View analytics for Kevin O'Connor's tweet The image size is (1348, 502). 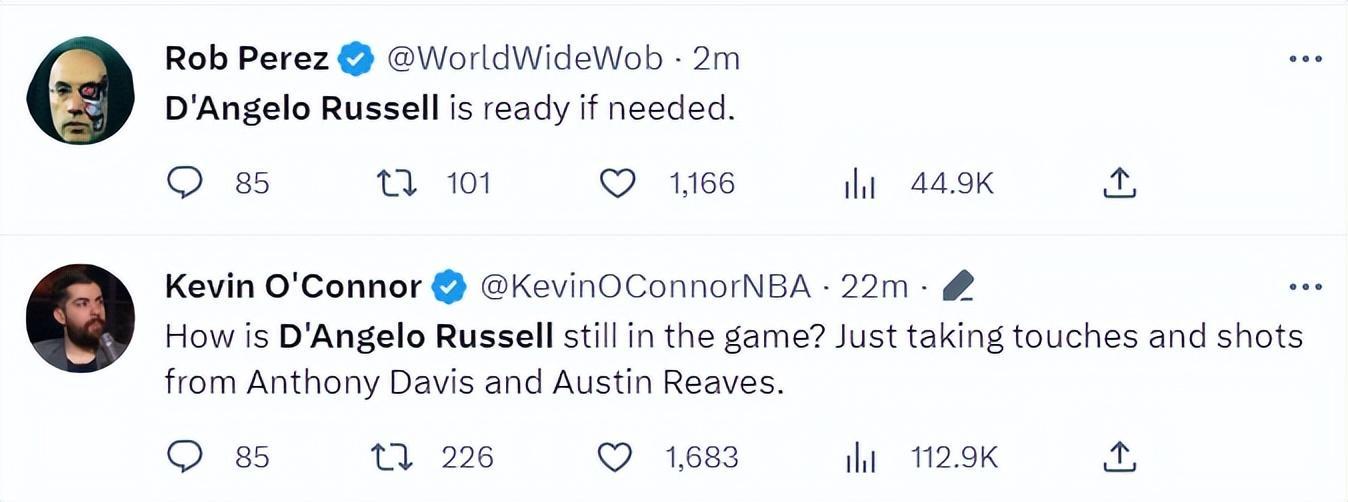(859, 457)
